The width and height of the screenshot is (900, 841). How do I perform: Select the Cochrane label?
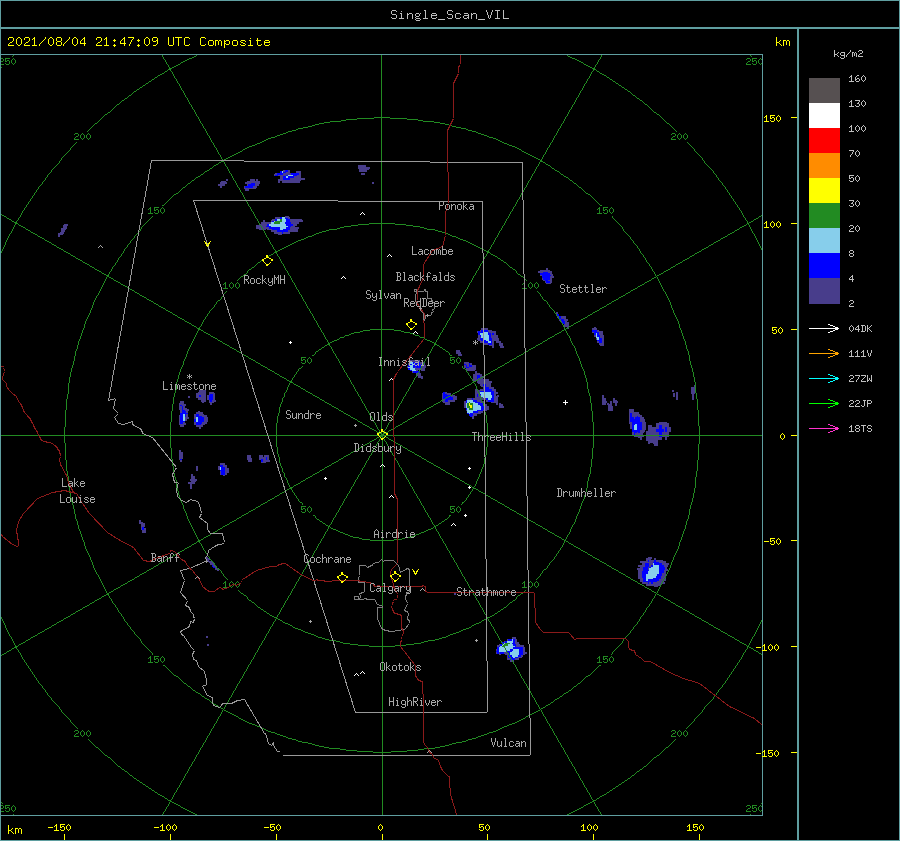pyautogui.click(x=327, y=559)
